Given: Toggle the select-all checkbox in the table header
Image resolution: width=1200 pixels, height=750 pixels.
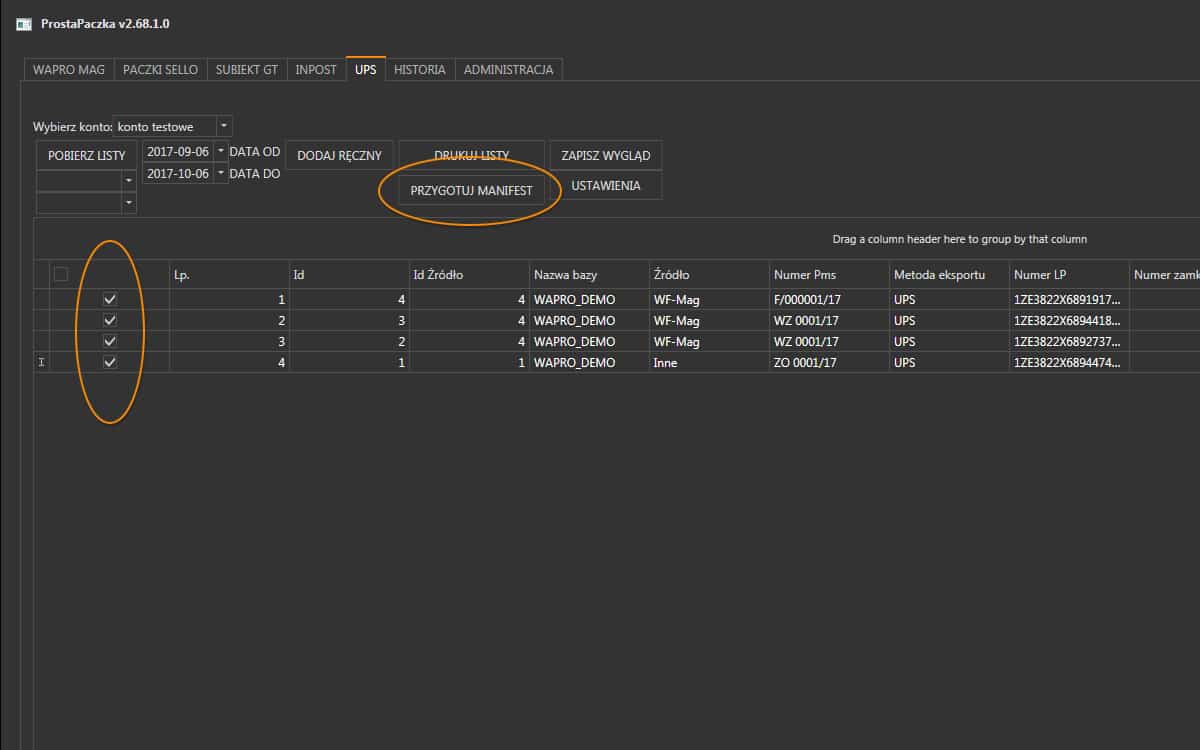Looking at the screenshot, I should click(61, 274).
